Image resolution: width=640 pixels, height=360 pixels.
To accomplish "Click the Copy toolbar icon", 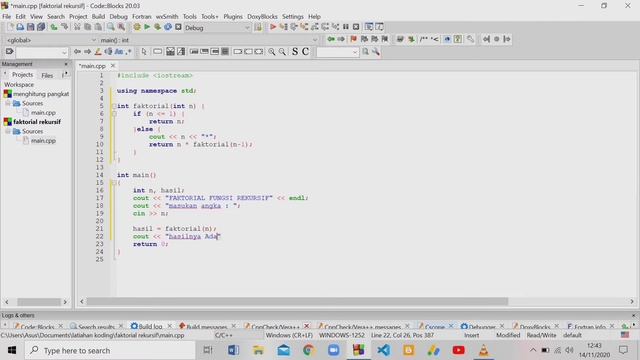I will (x=87, y=27).
